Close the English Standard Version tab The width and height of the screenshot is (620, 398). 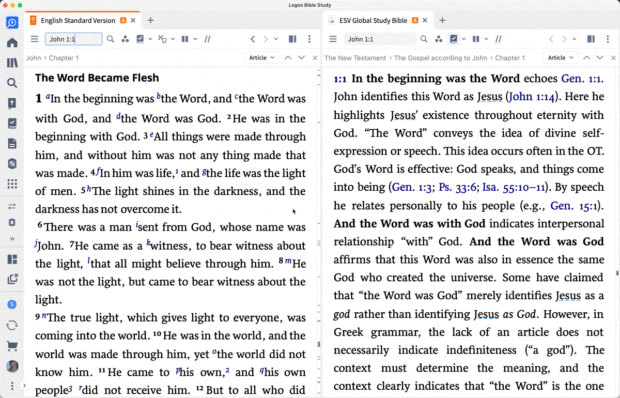click(133, 21)
